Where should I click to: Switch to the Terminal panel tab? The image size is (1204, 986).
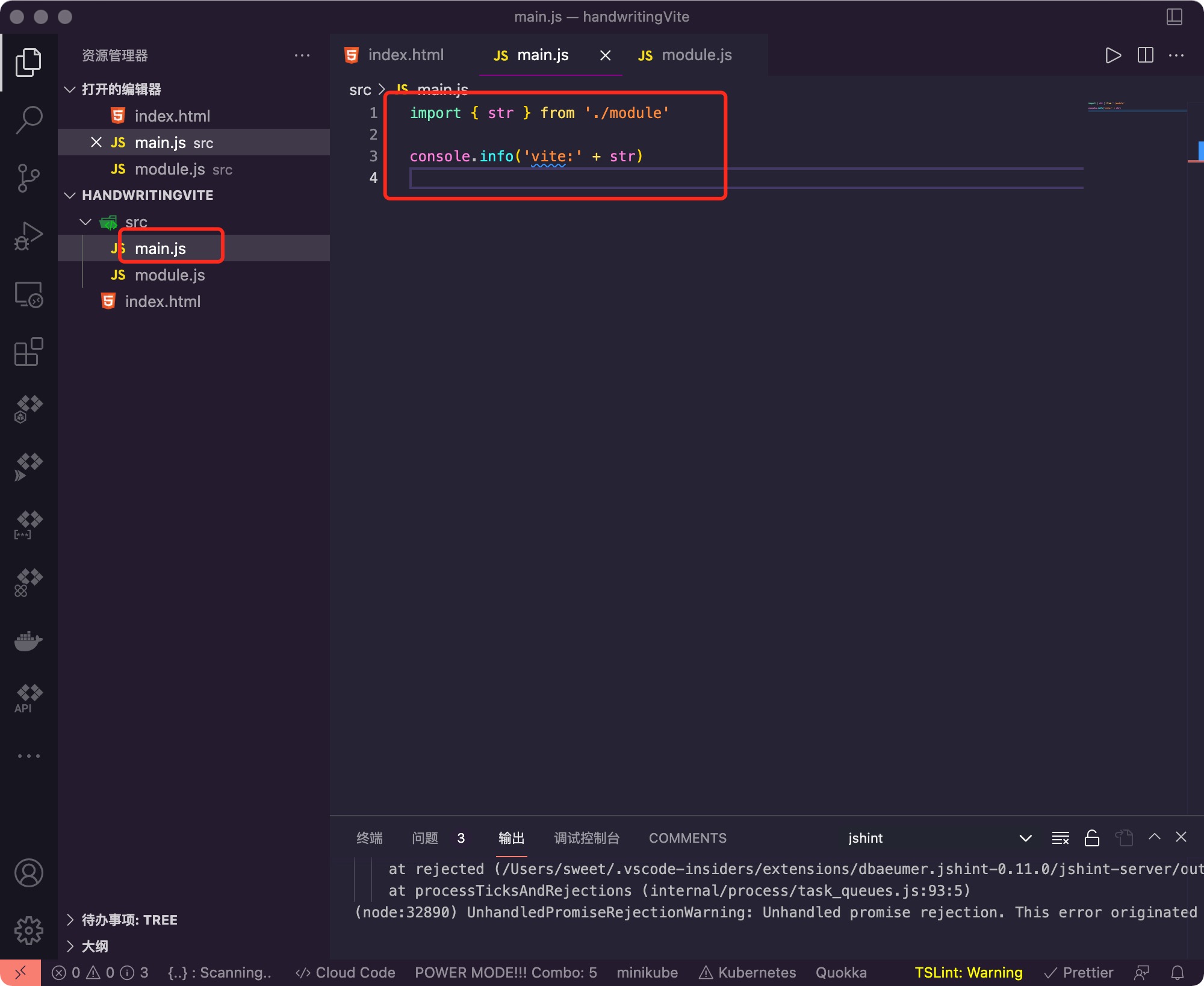369,838
